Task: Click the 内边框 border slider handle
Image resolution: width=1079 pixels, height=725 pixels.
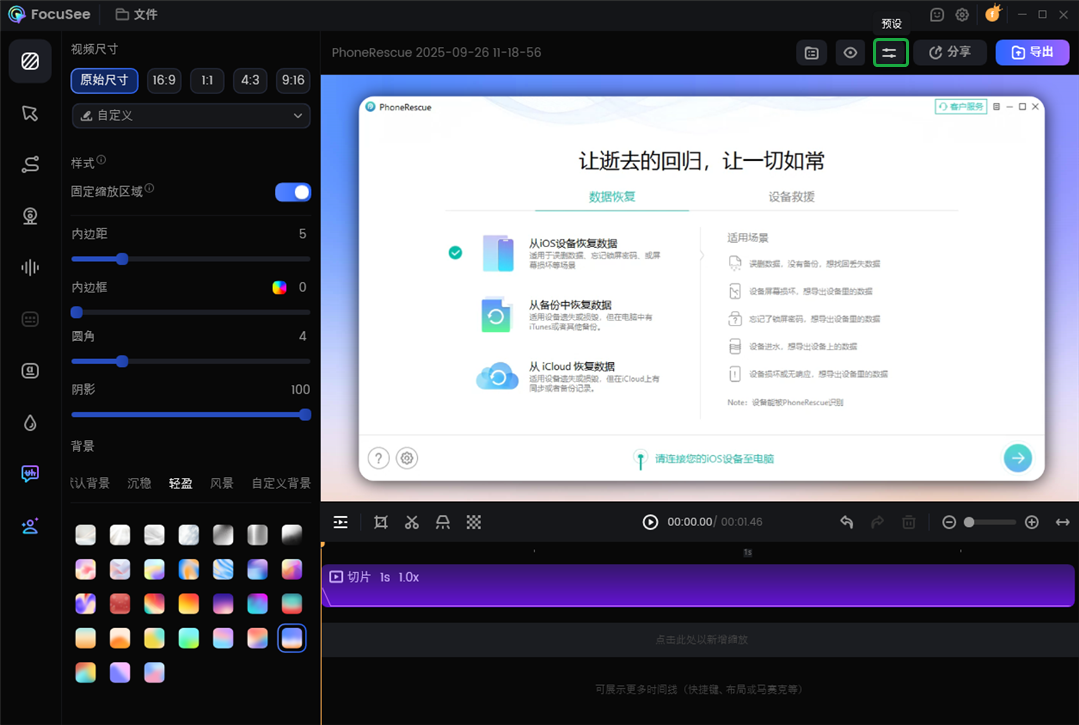Action: coord(77,312)
